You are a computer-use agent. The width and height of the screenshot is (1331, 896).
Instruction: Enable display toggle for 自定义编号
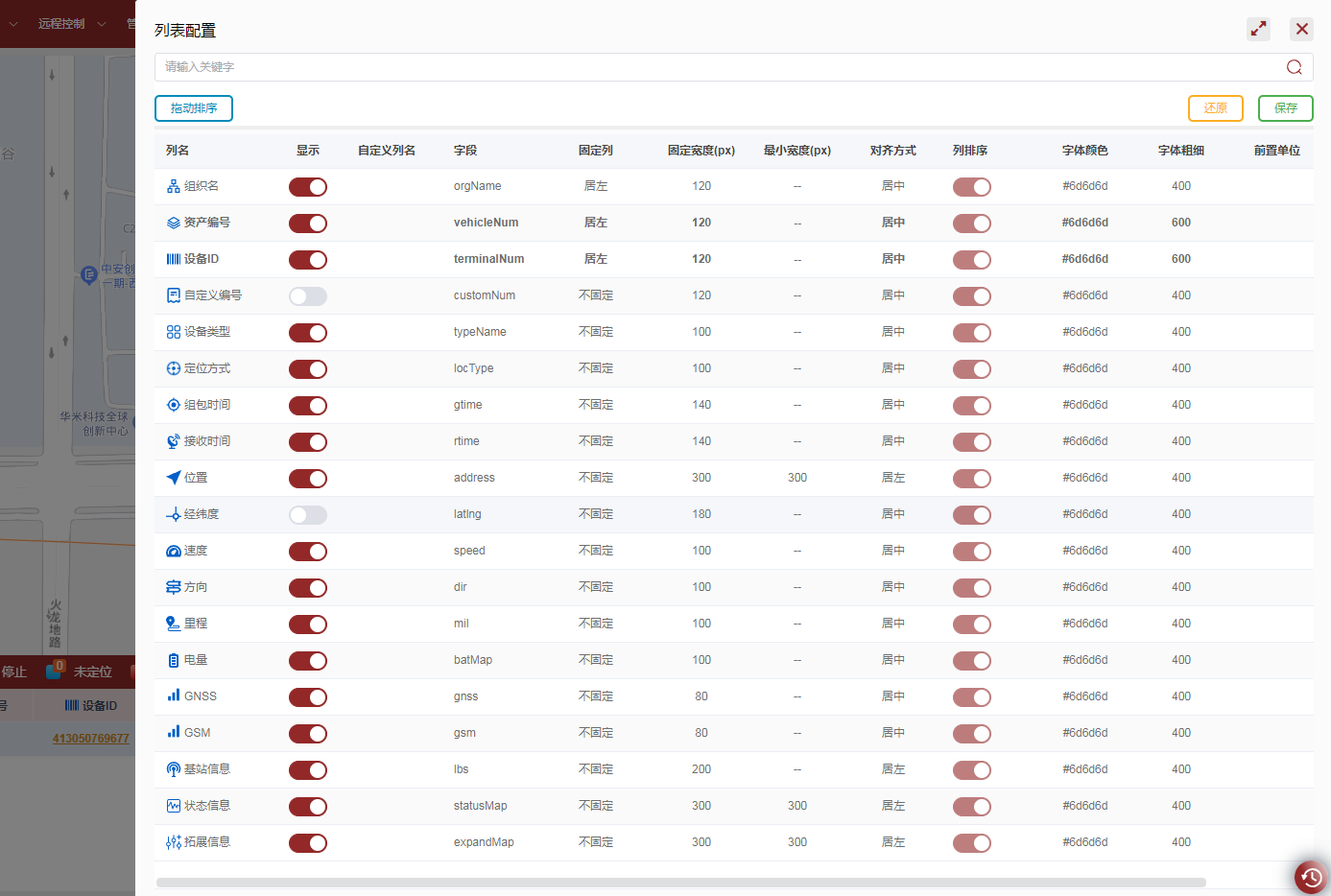pyautogui.click(x=308, y=296)
